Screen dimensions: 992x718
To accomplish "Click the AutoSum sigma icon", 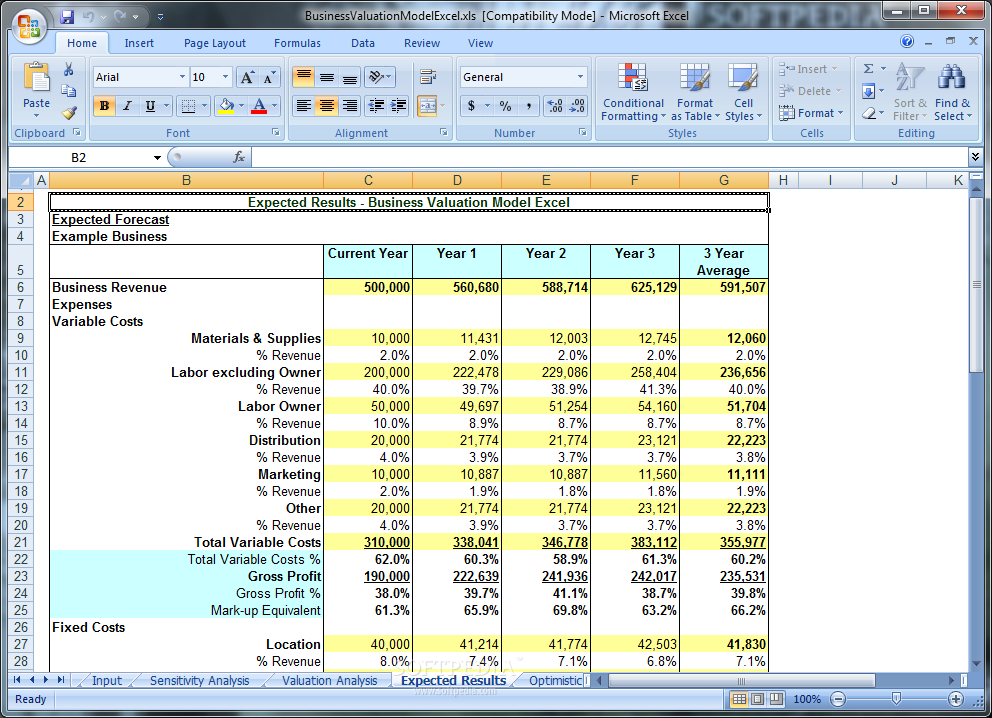I will 869,68.
